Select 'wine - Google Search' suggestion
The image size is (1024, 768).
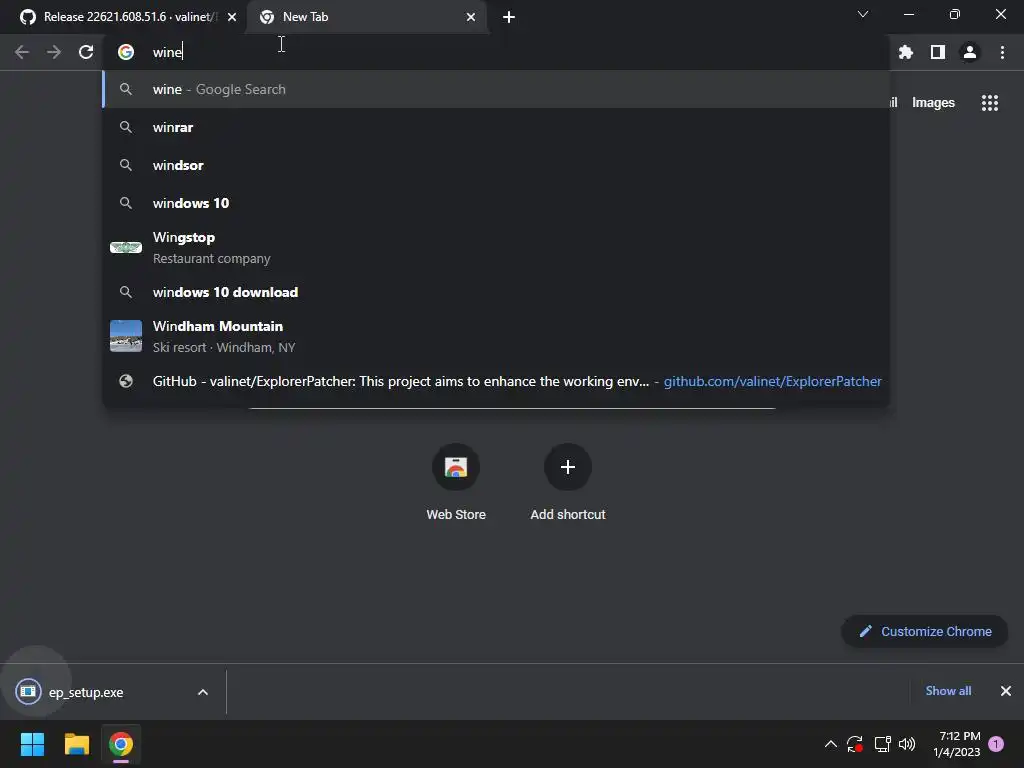click(496, 89)
